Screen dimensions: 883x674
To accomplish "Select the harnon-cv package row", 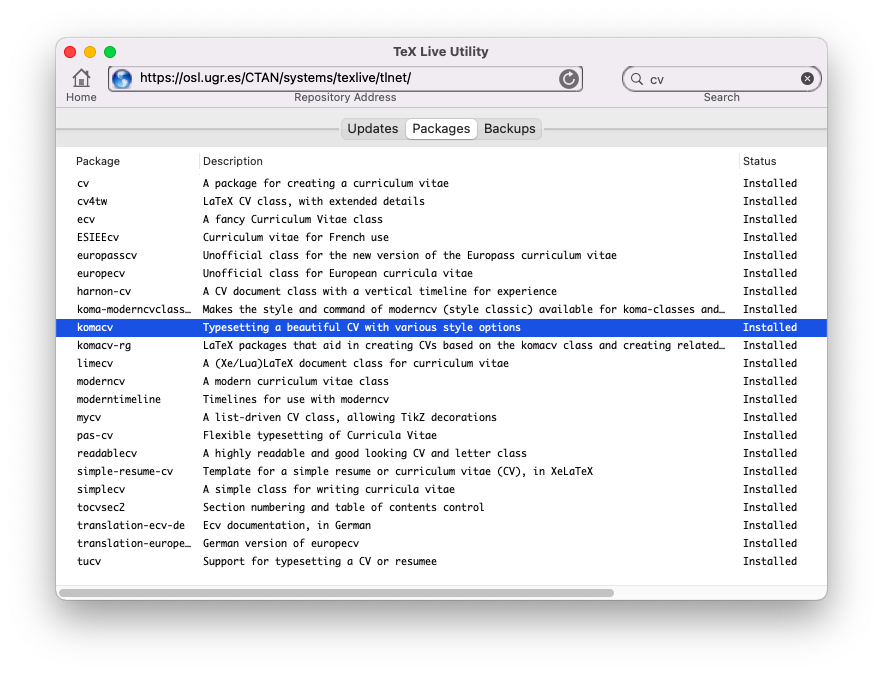I will pos(442,292).
